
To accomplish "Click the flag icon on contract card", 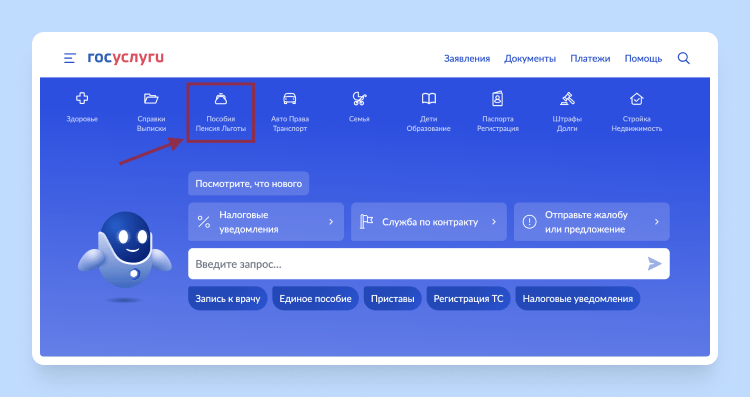I will [366, 222].
